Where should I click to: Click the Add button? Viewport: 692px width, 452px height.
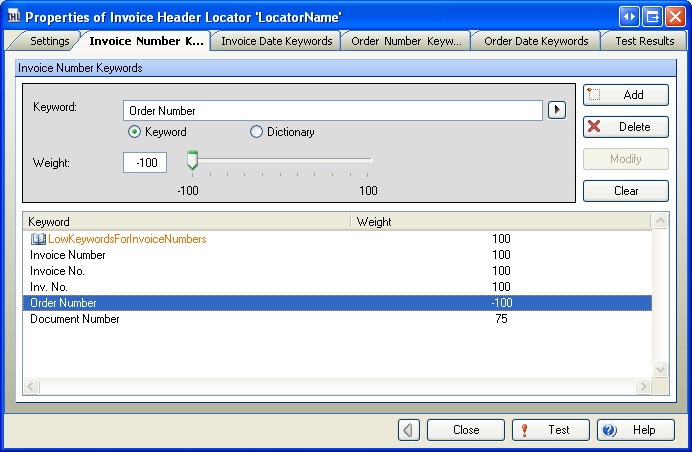pos(626,95)
